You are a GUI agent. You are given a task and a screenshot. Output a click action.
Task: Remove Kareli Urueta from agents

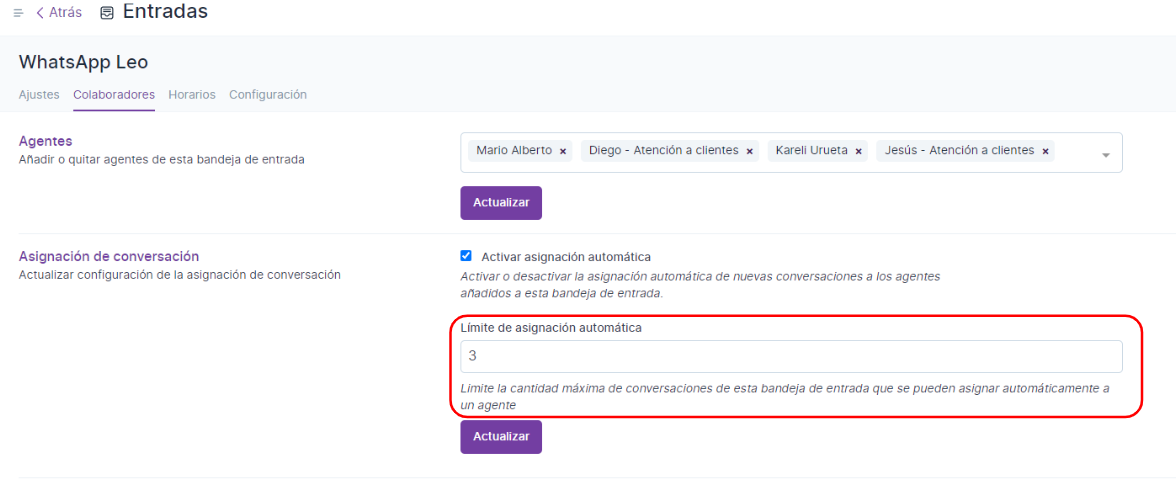tap(859, 151)
